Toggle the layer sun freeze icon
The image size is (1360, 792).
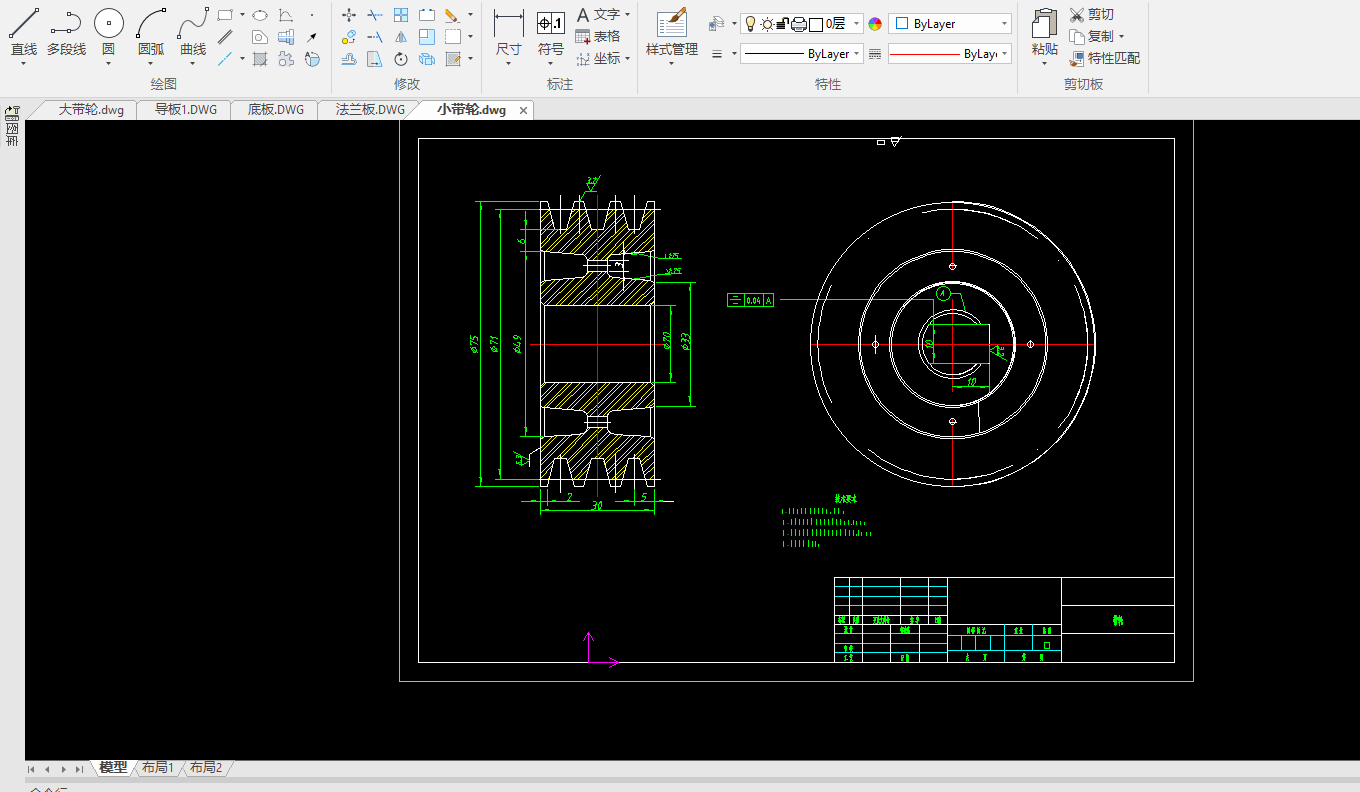[767, 24]
